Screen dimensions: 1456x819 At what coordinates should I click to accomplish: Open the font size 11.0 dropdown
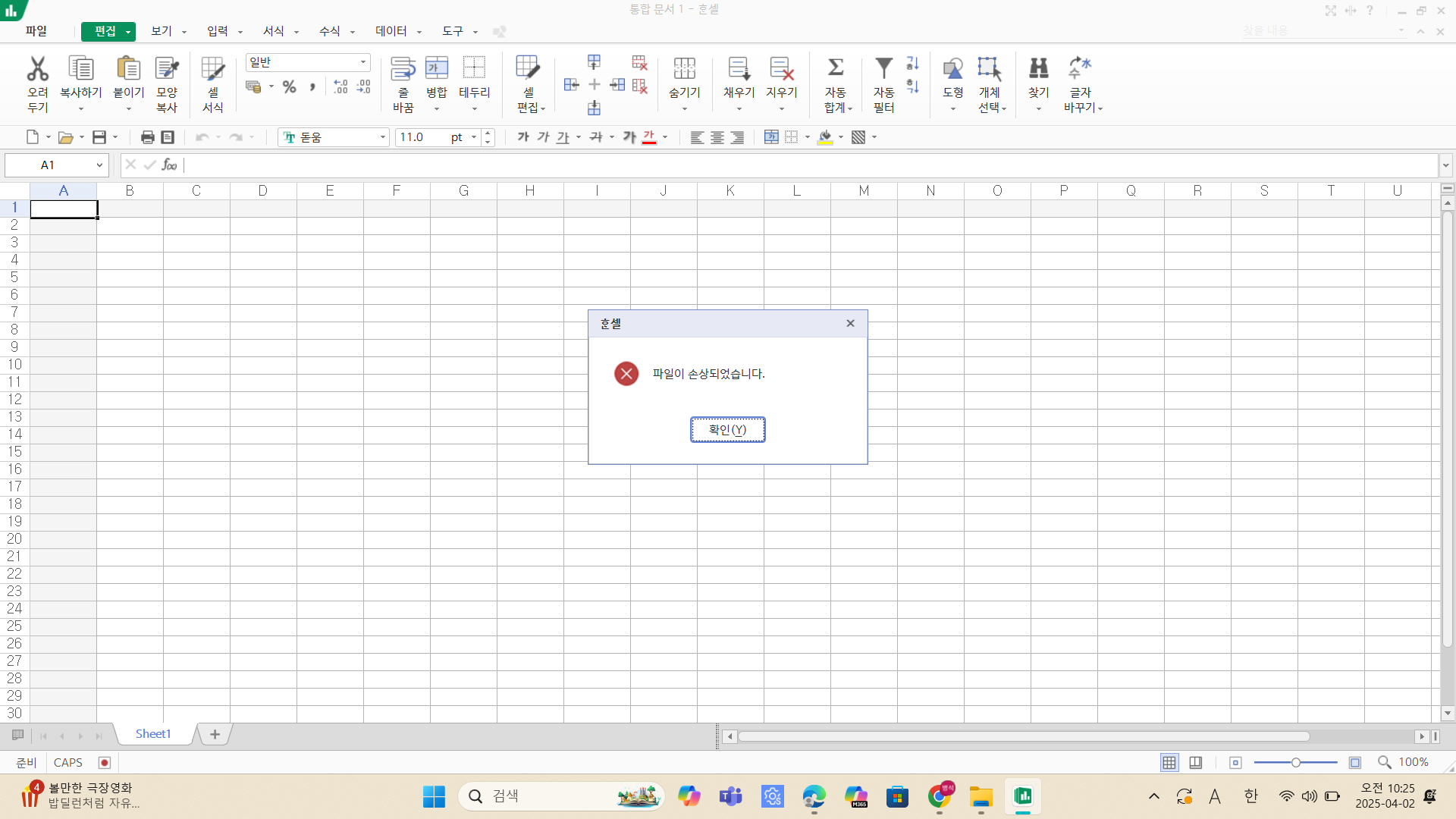(474, 137)
